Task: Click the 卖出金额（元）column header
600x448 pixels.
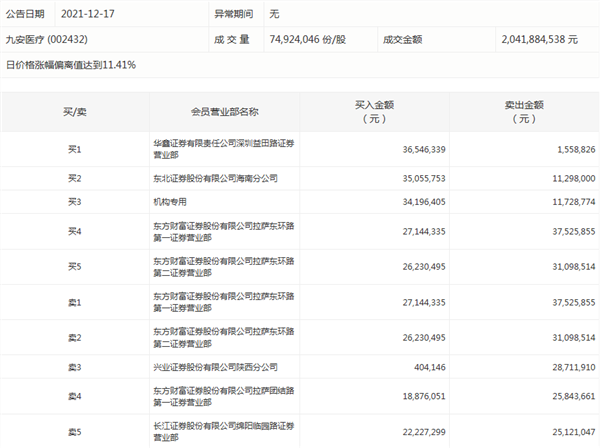Action: point(524,112)
